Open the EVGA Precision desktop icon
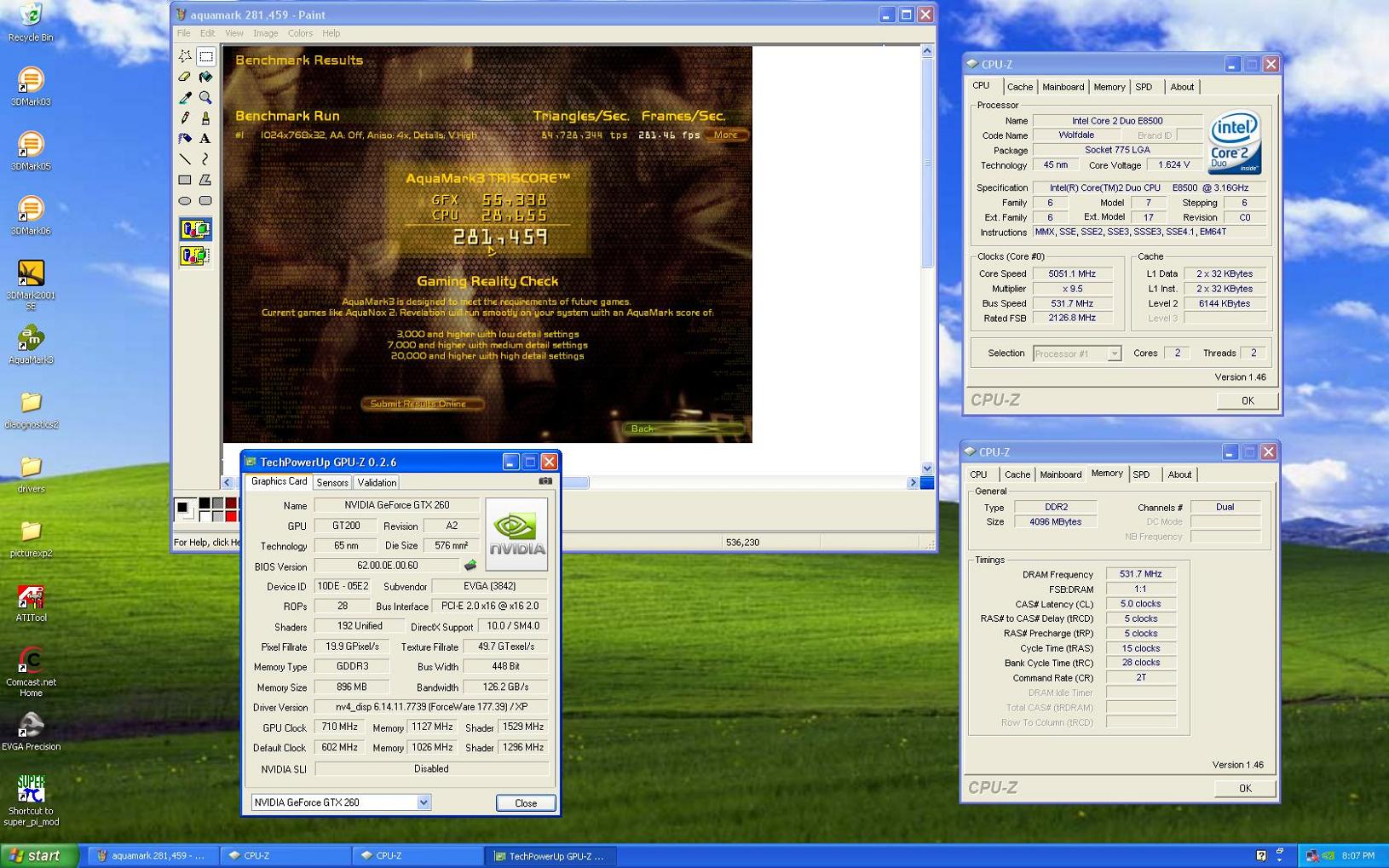The image size is (1389, 868). point(31,732)
